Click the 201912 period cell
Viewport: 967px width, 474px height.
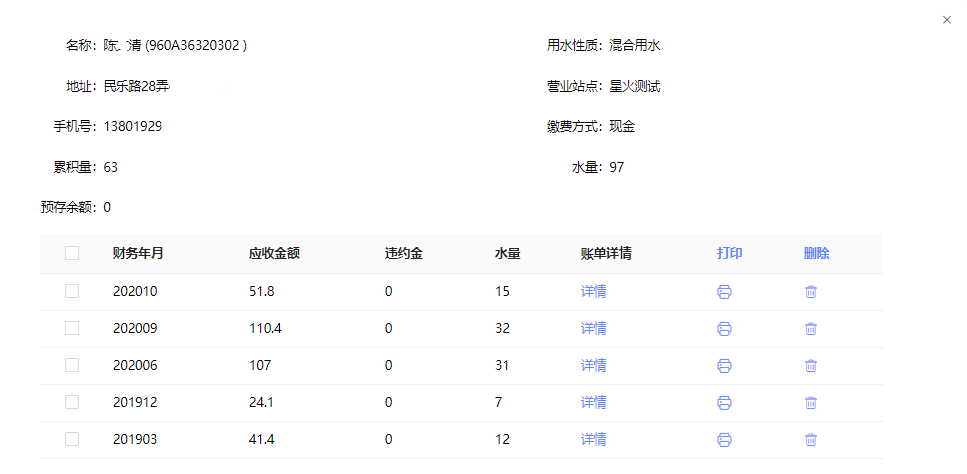[x=135, y=402]
